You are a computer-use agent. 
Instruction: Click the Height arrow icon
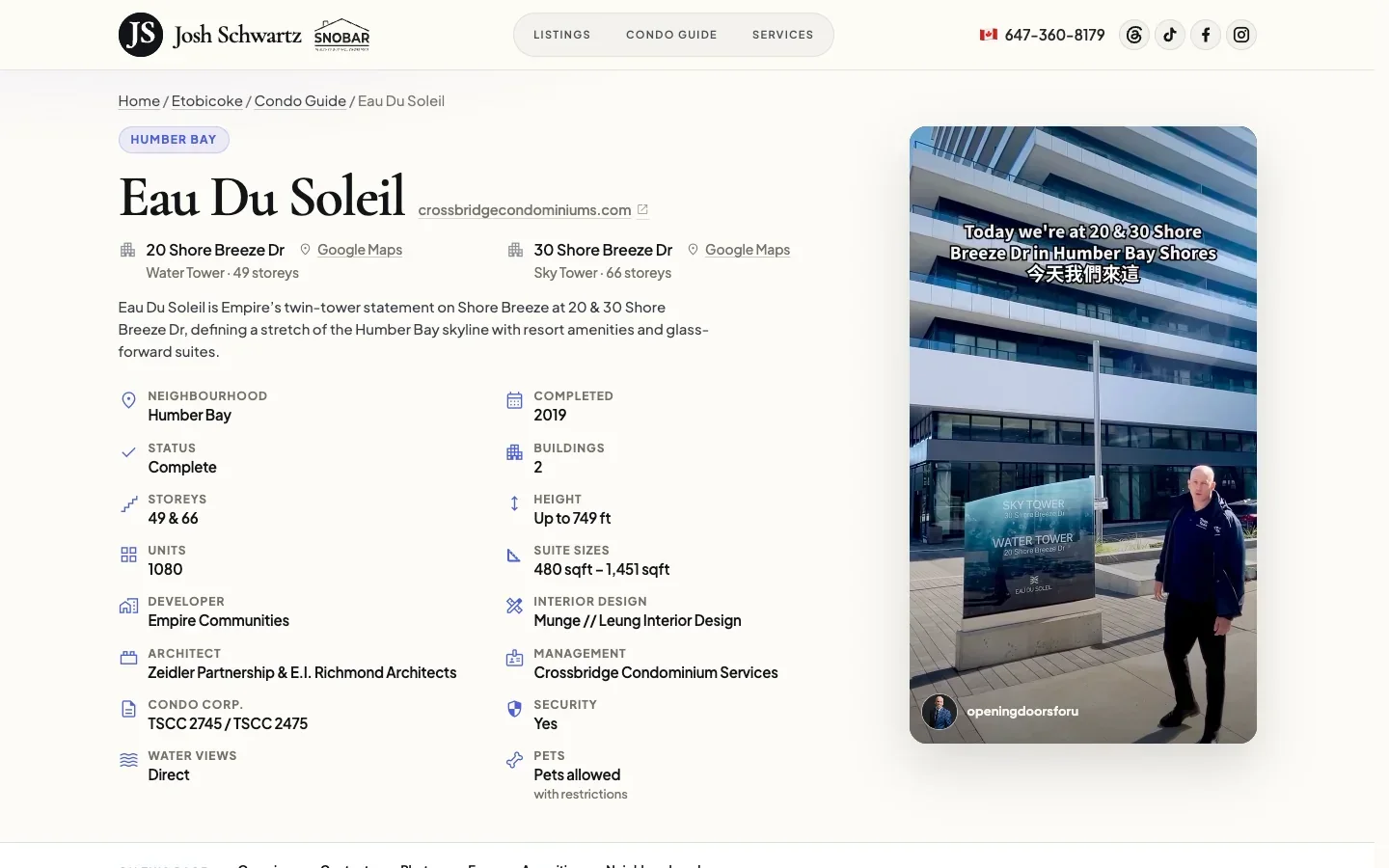[514, 503]
